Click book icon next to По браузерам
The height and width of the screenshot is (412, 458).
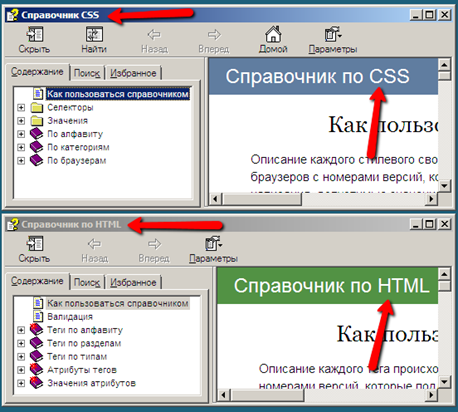pyautogui.click(x=37, y=160)
